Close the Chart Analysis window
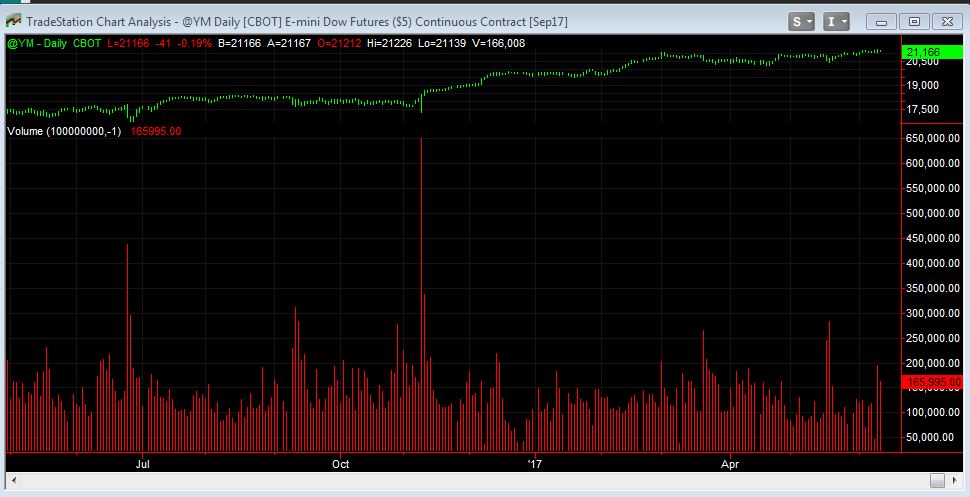This screenshot has height=497, width=970. 947,22
